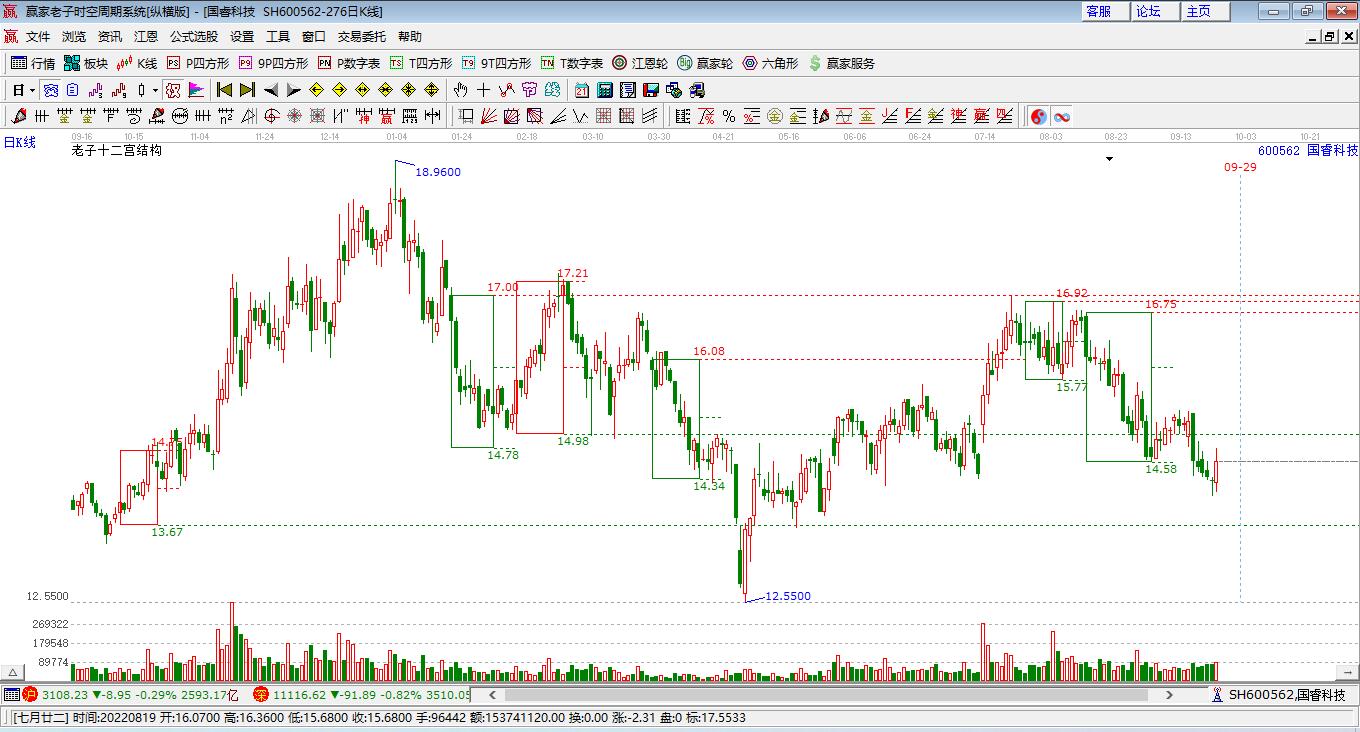Select the percent % tool
Screen dimensions: 1360x732
click(x=728, y=116)
